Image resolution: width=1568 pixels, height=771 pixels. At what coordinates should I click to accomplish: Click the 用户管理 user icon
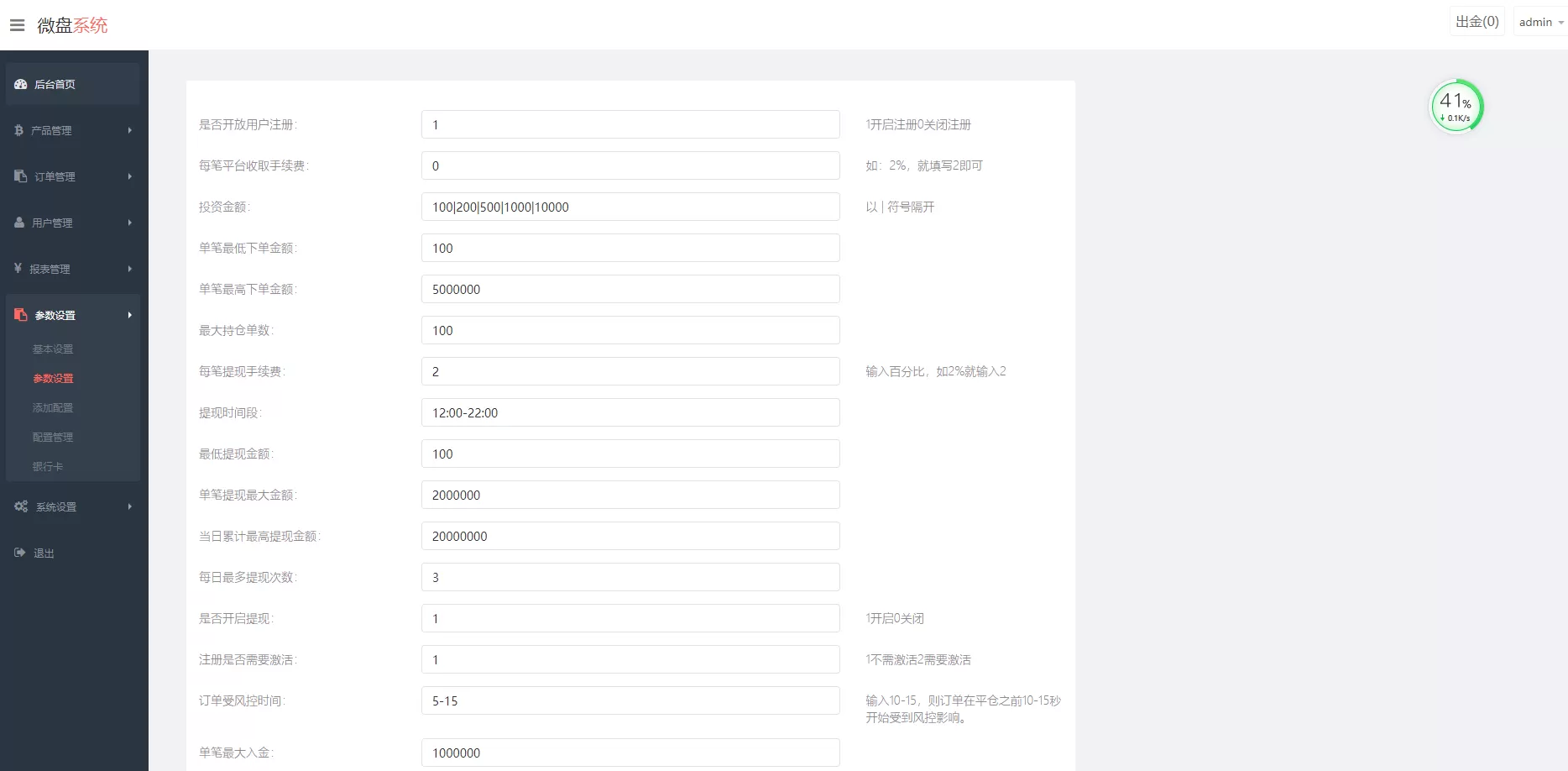coord(18,223)
